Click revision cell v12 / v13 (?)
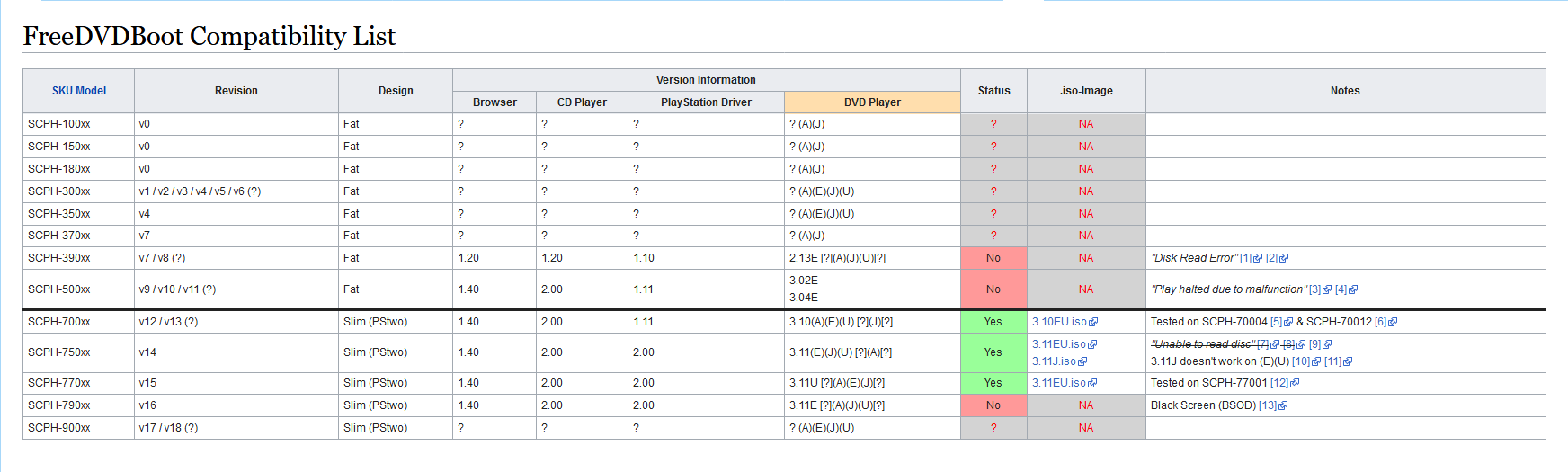Viewport: 1568px width, 472px height. (x=236, y=322)
